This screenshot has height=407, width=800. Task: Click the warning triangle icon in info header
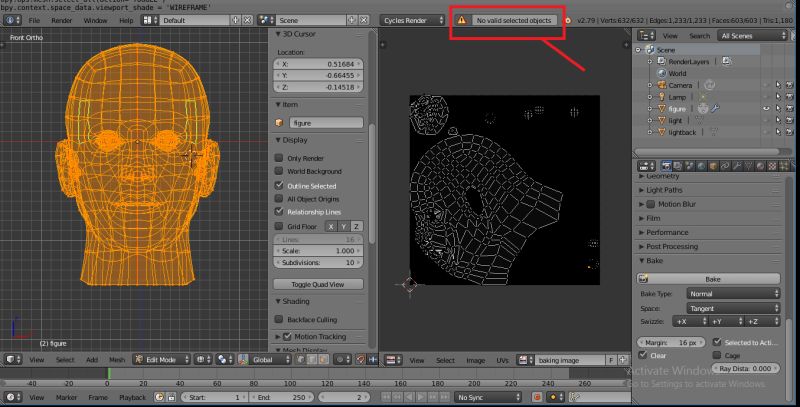[x=462, y=20]
